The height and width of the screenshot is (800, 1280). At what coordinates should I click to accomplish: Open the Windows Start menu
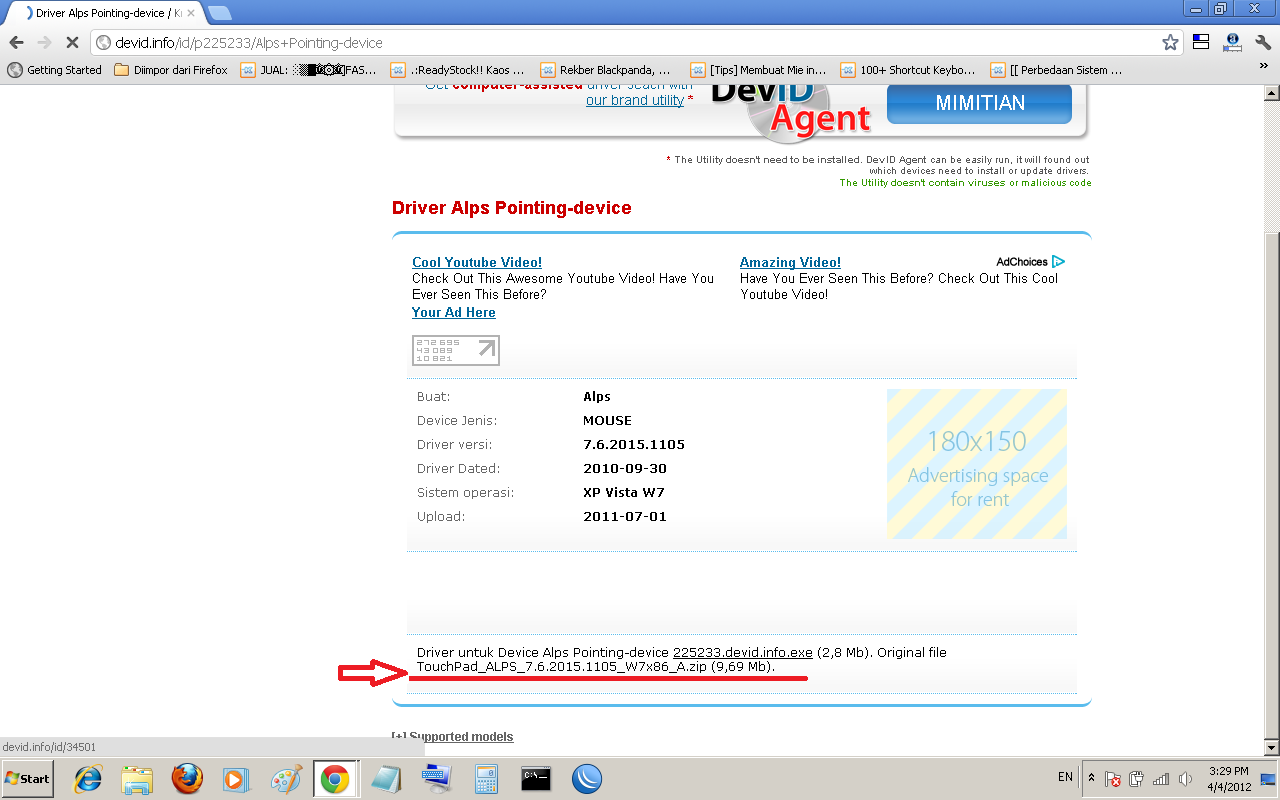click(27, 778)
